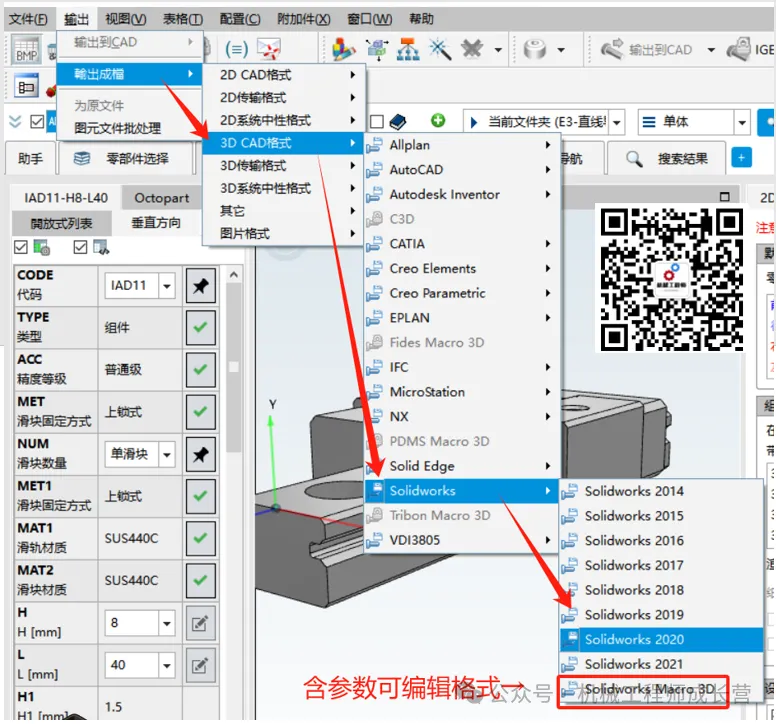Screen dimensions: 776x724
Task: Open the H value 8 dropdown
Action: point(167,623)
